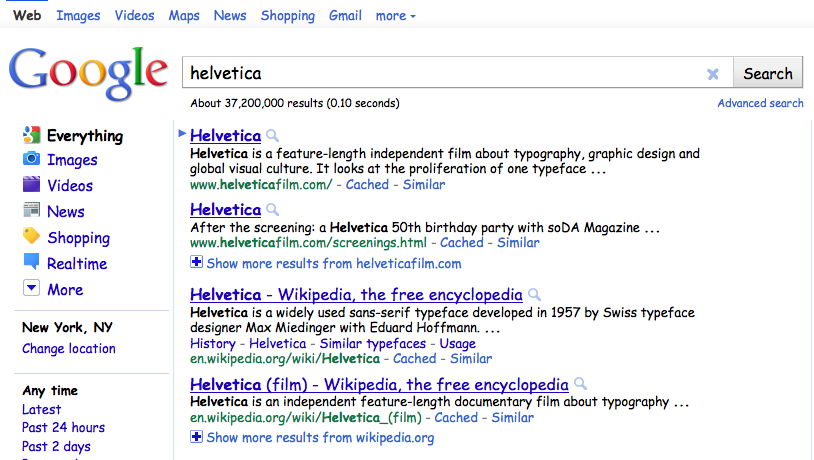
Task: Open the top bar 'more' dropdown
Action: [395, 16]
